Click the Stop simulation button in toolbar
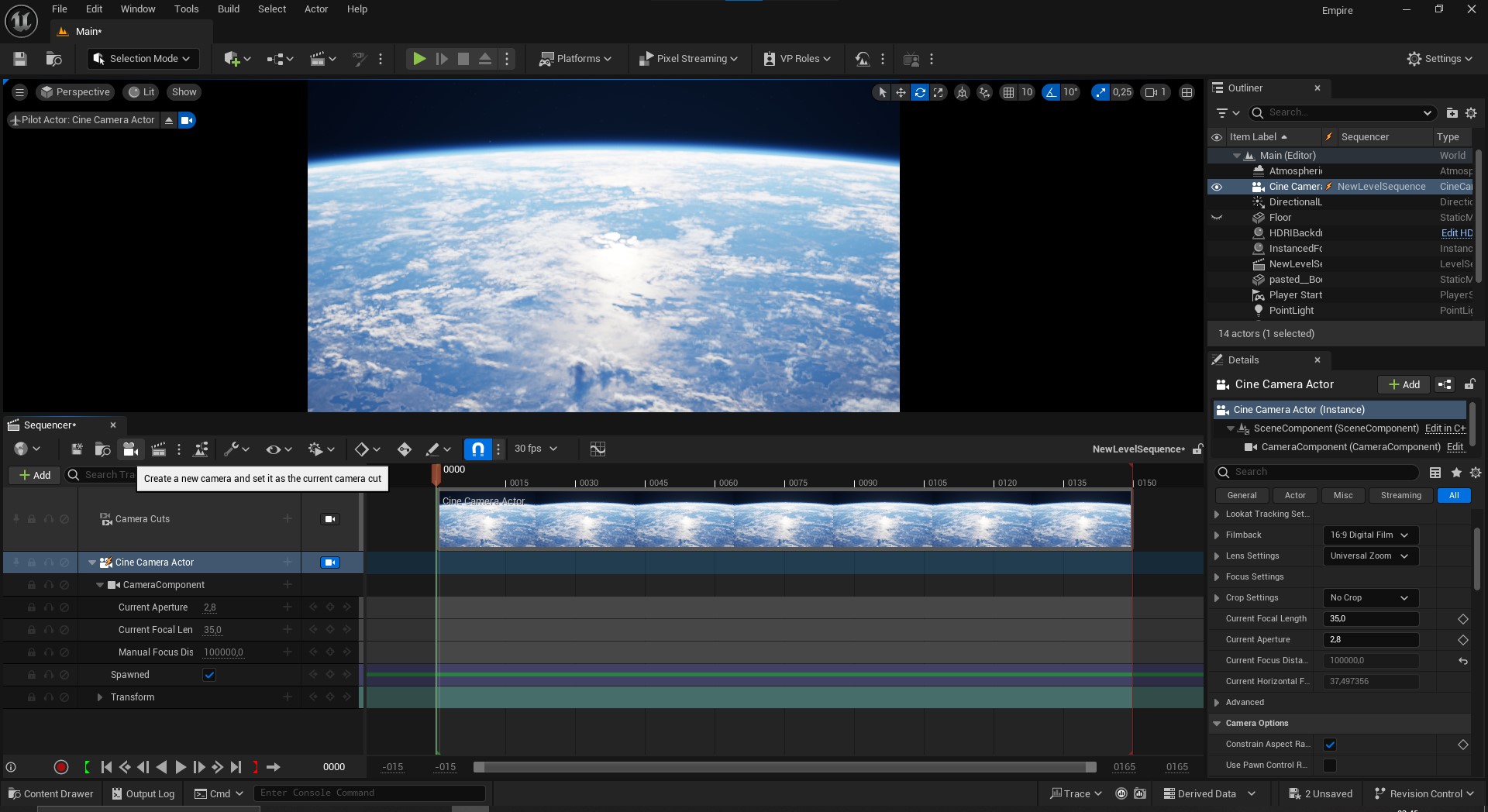The image size is (1488, 812). [463, 59]
